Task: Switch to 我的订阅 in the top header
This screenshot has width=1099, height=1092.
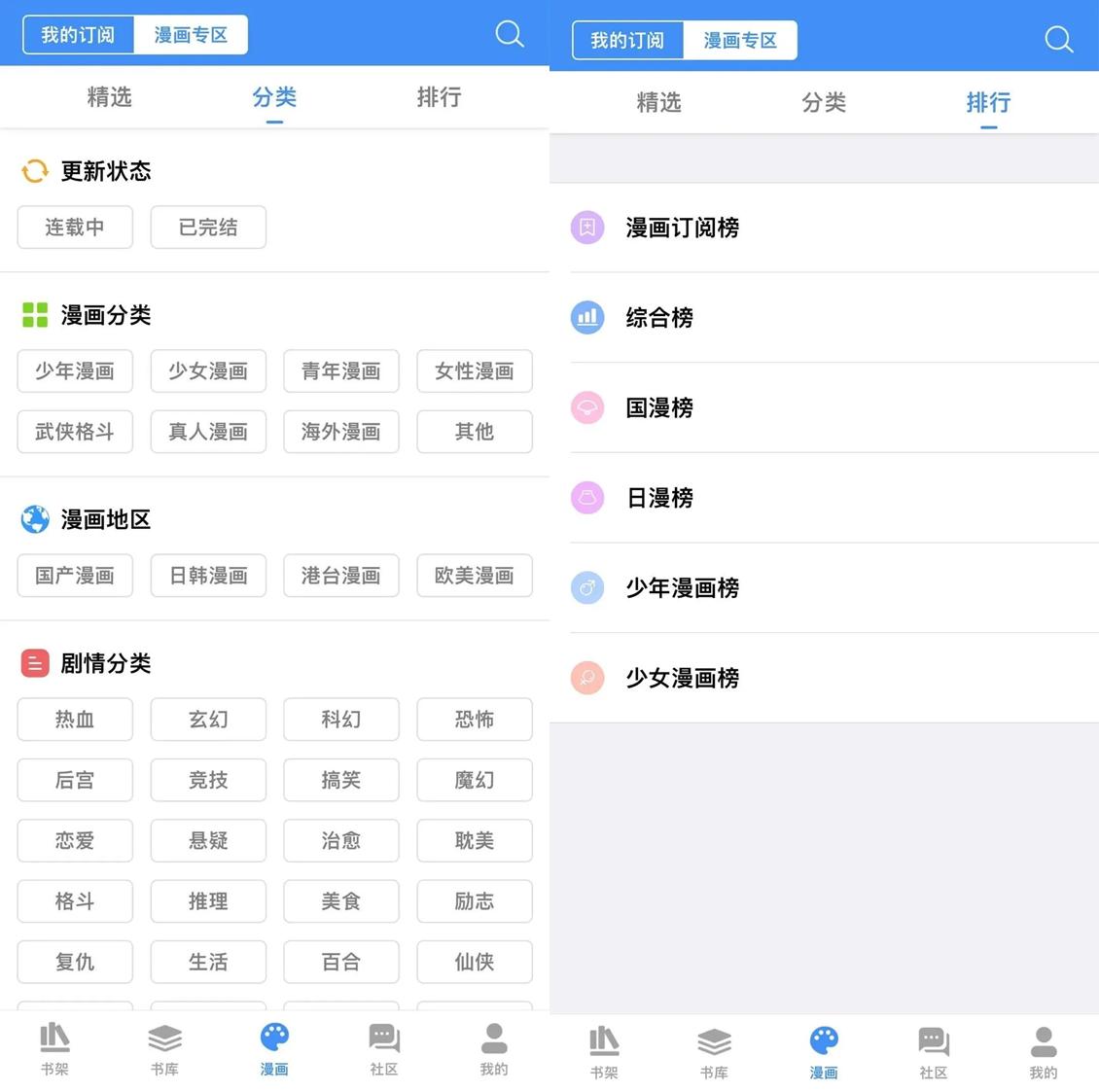Action: click(x=78, y=34)
